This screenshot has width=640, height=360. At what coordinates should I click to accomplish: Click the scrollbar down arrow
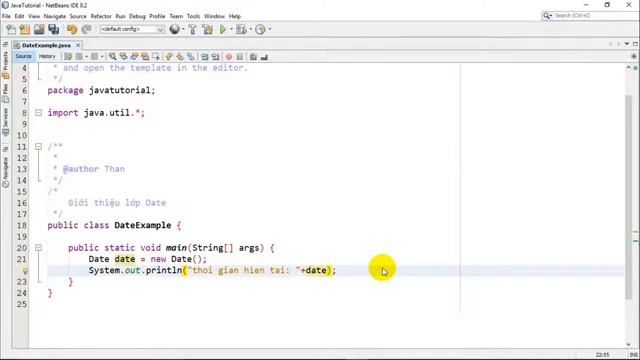tap(629, 344)
